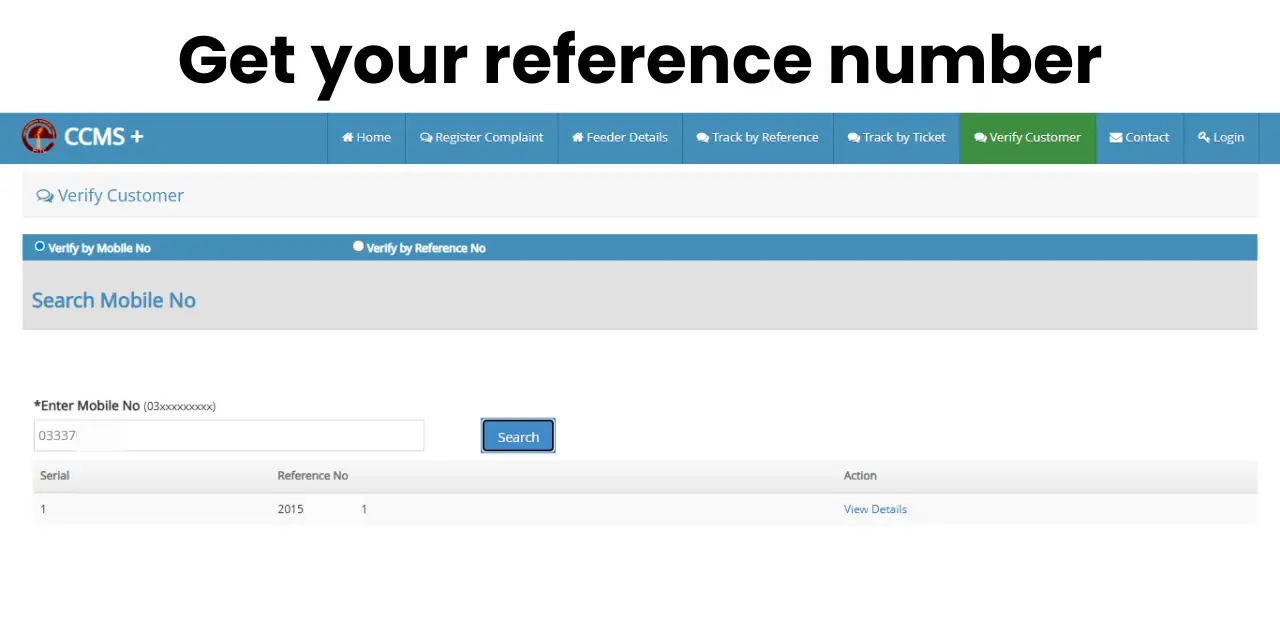Viewport: 1280px width, 630px height.
Task: Click the Search button
Action: tap(518, 436)
